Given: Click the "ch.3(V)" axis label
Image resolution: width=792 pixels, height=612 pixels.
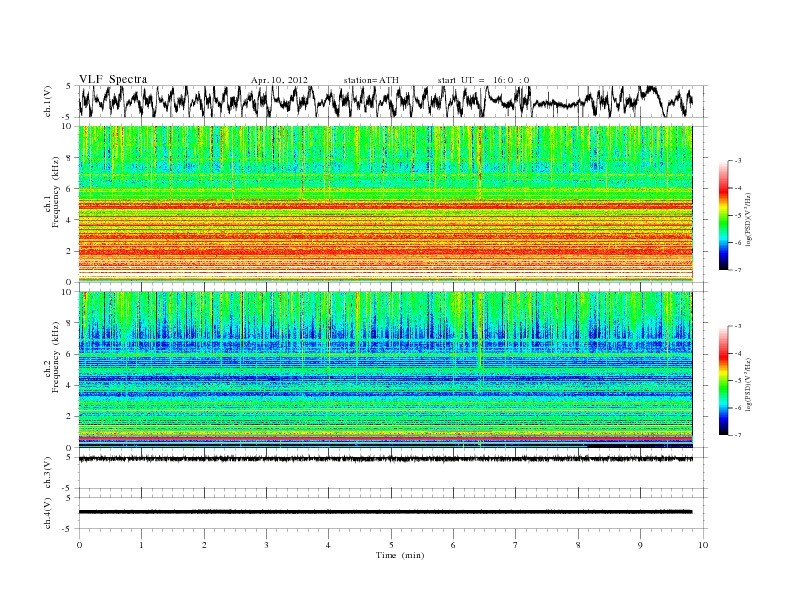Looking at the screenshot, I should (x=48, y=473).
